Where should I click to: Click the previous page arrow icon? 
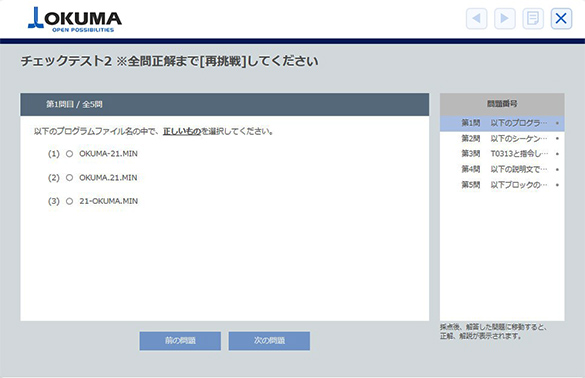tap(476, 18)
